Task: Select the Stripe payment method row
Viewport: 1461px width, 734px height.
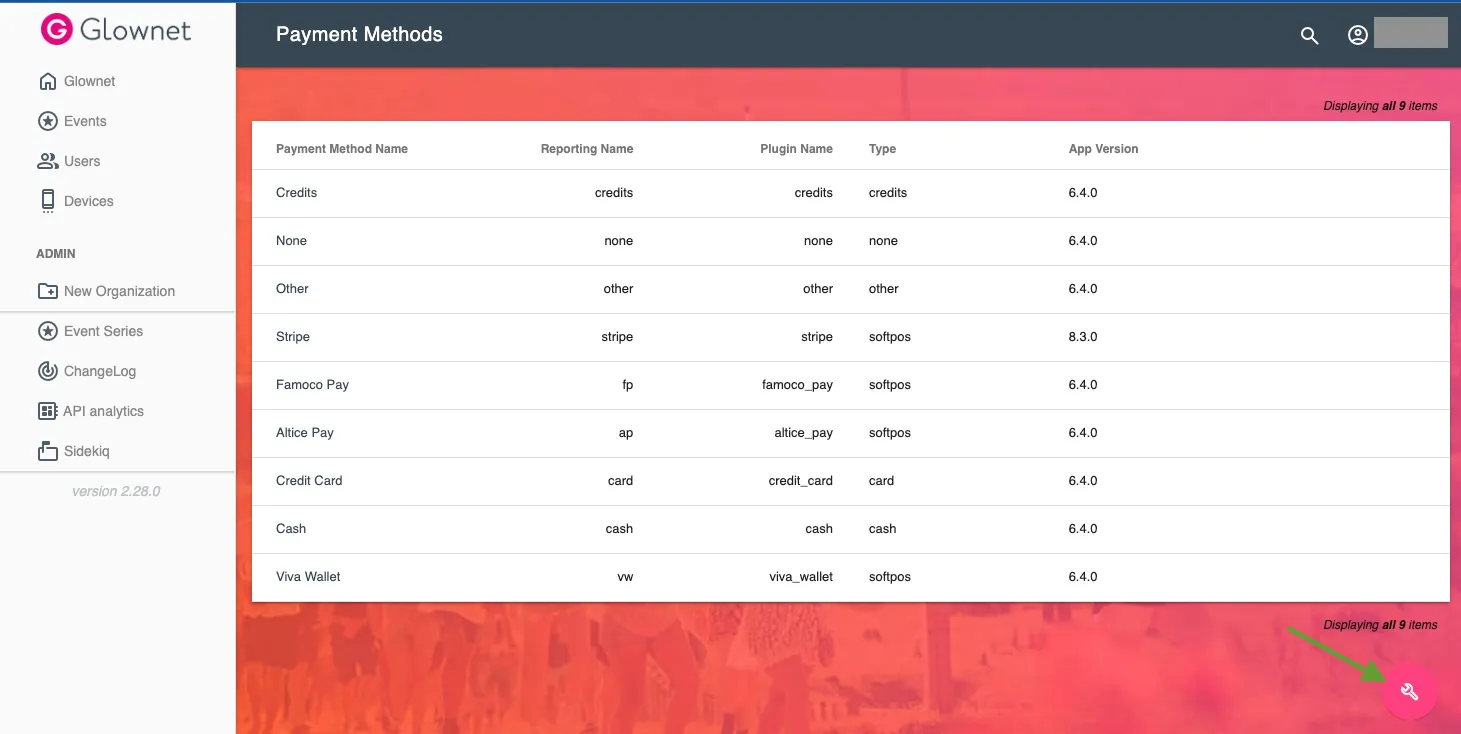Action: click(850, 337)
